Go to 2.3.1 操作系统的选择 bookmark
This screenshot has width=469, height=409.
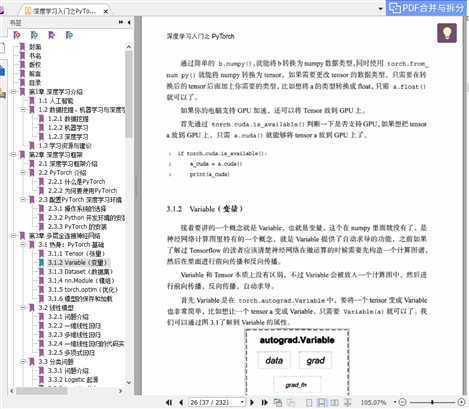coord(77,209)
